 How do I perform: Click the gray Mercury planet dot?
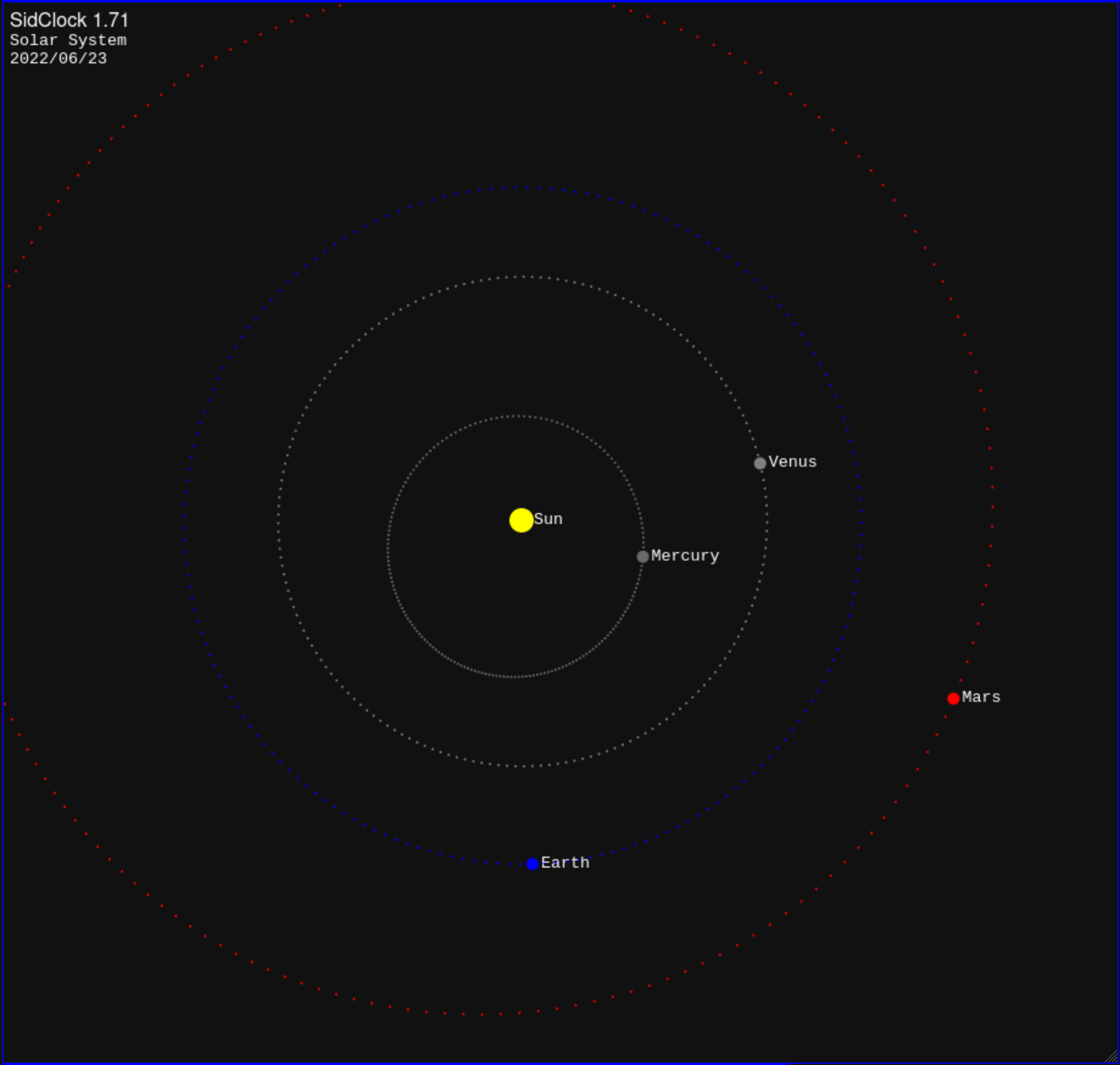pos(642,556)
